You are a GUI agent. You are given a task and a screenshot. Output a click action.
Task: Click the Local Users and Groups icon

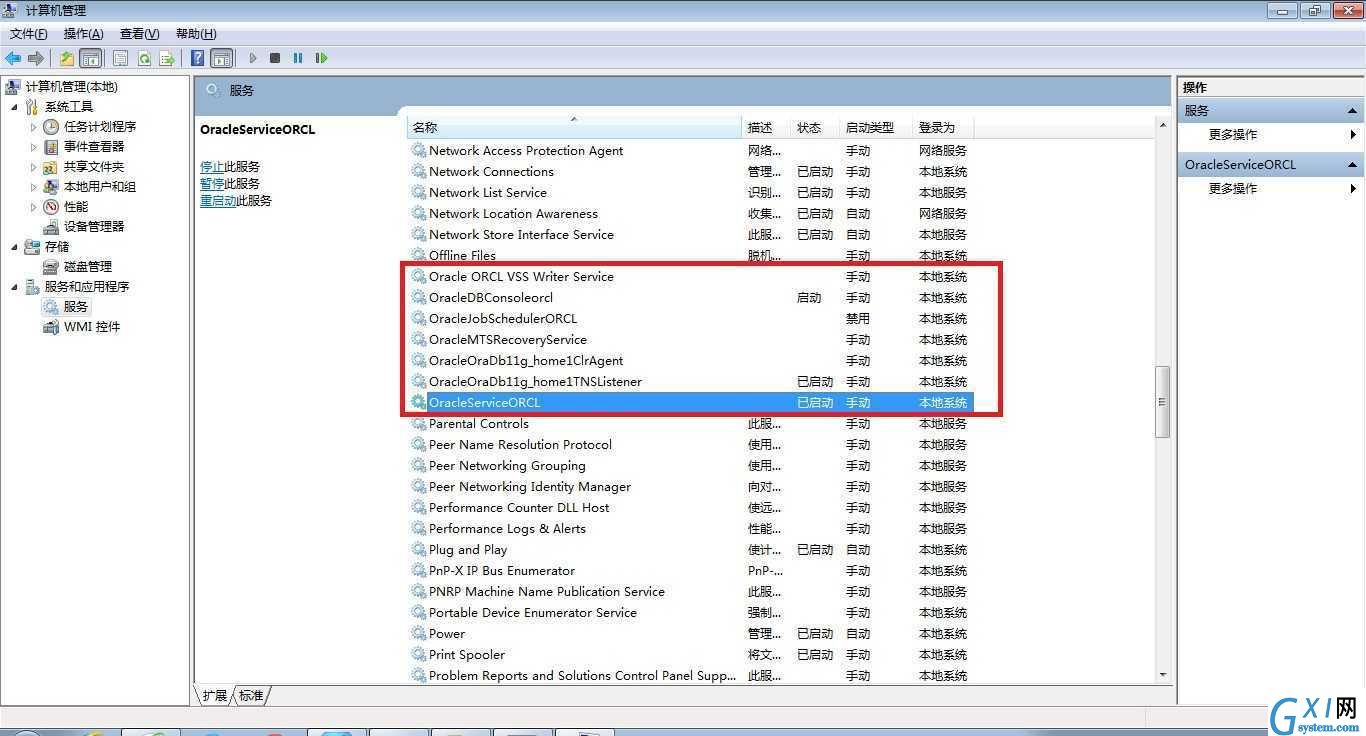pyautogui.click(x=51, y=186)
